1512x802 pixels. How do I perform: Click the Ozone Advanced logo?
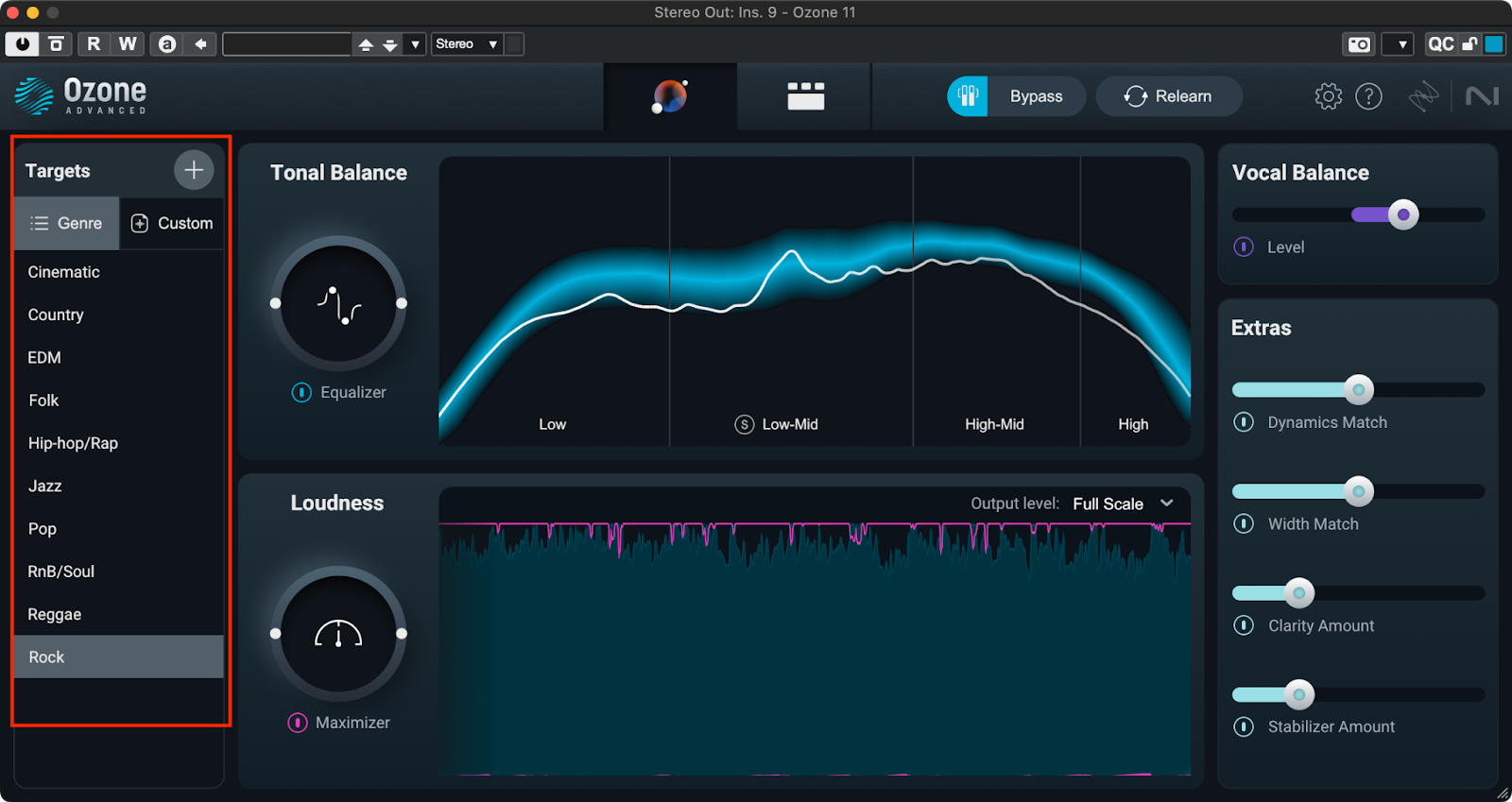click(x=81, y=96)
